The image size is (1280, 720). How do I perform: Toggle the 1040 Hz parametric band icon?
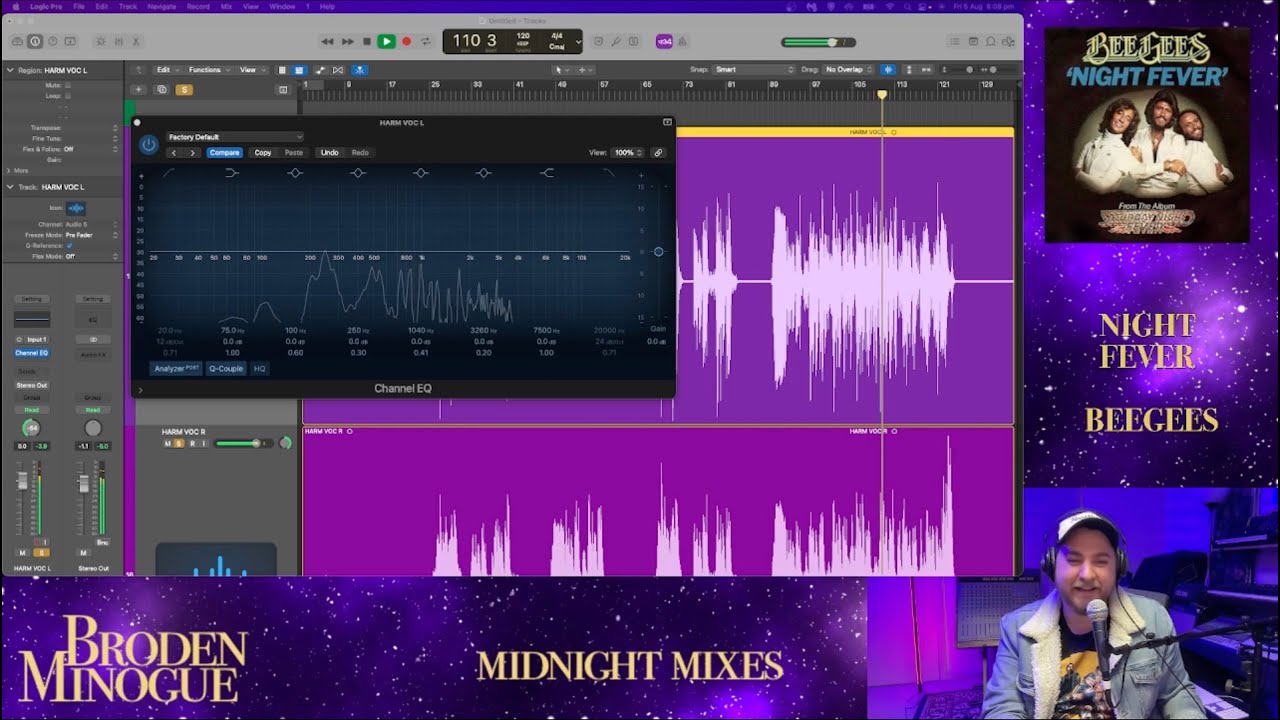tap(421, 173)
